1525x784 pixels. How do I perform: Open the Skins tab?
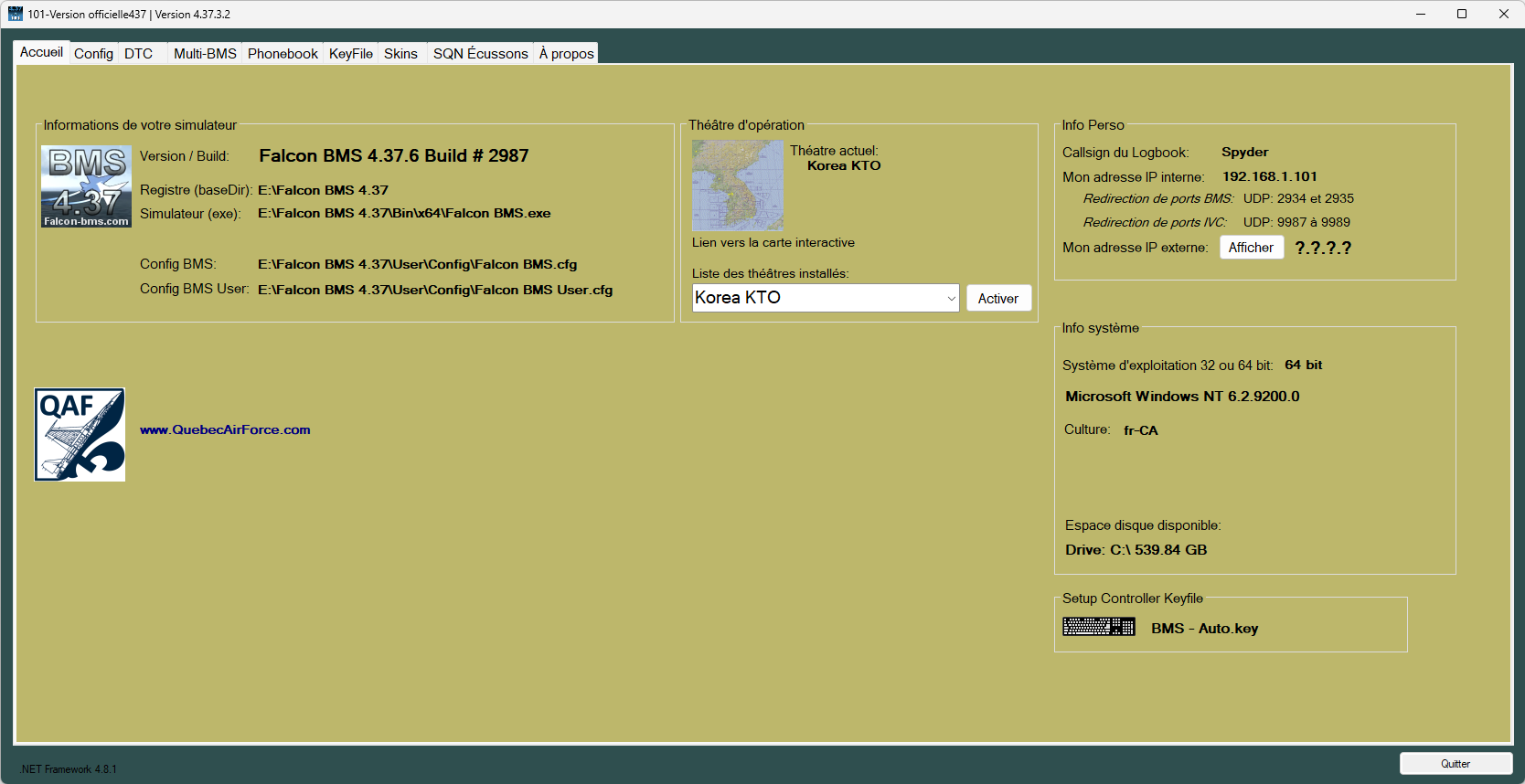[x=400, y=54]
